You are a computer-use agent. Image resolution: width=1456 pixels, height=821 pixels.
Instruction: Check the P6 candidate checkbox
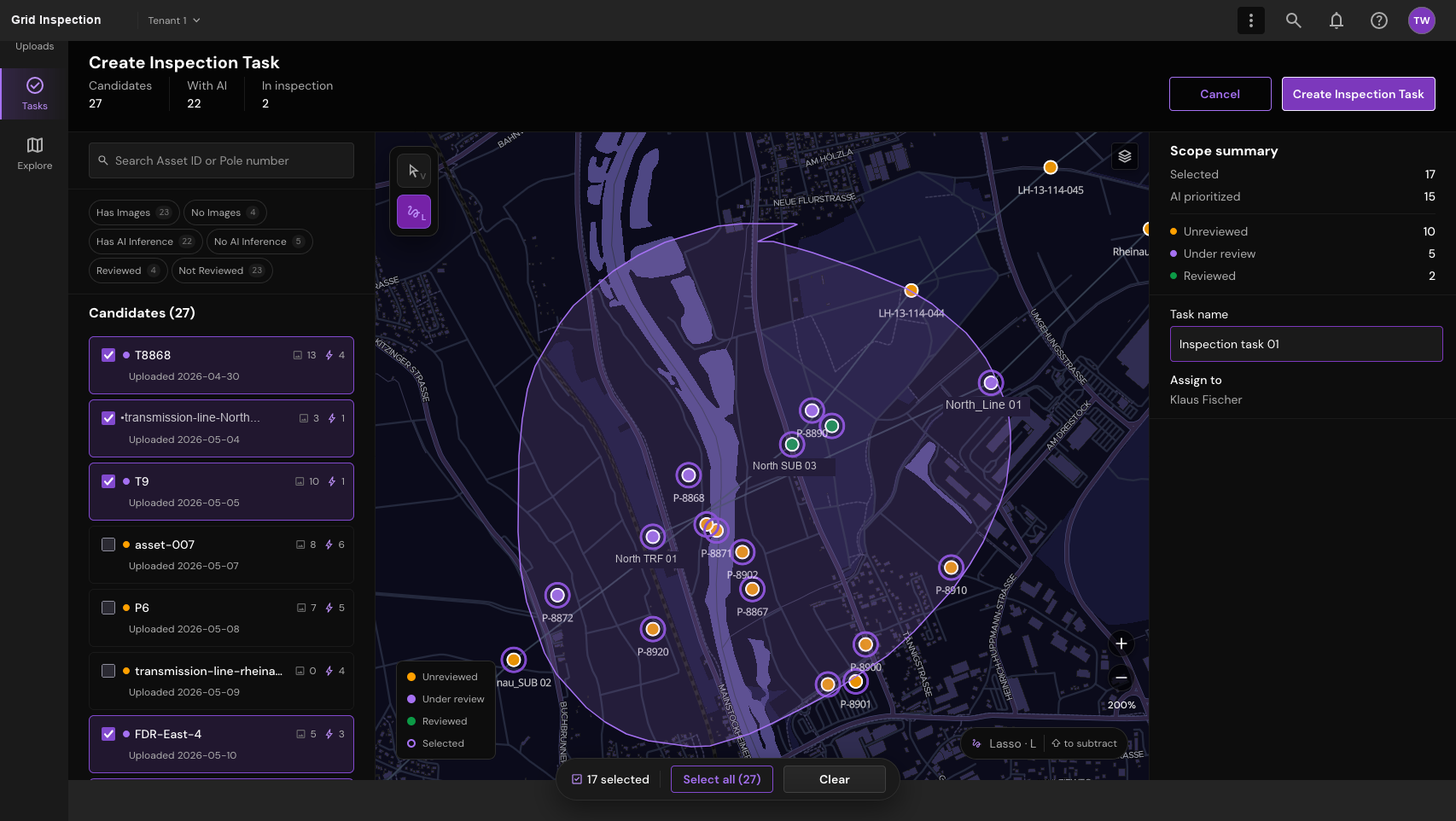(x=108, y=608)
